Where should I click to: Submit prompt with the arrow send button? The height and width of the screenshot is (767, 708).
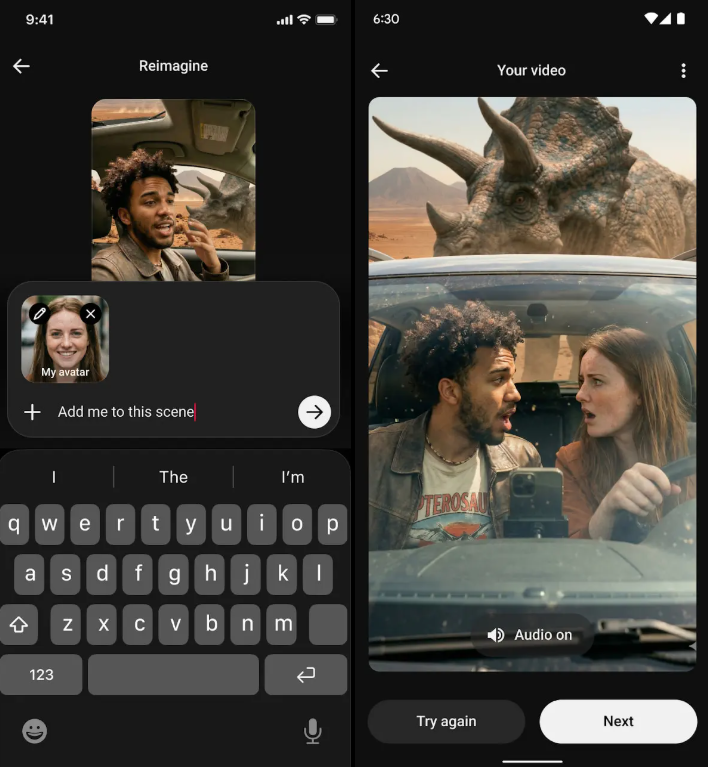tap(314, 412)
